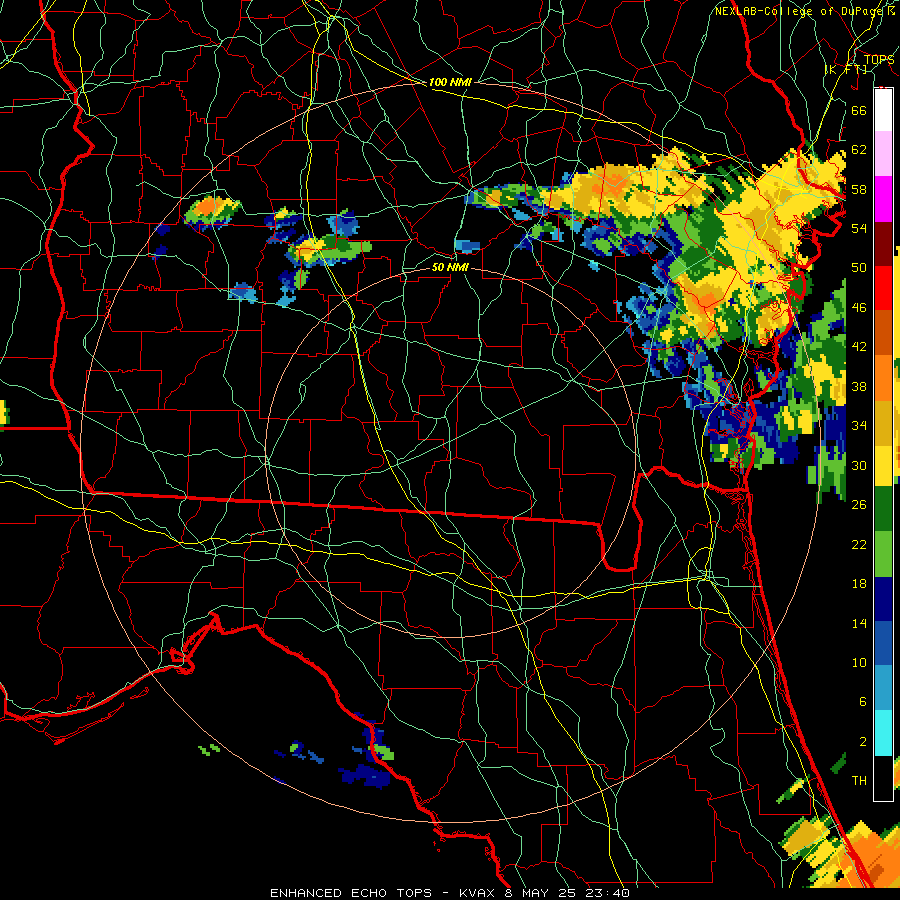The image size is (900, 900).
Task: Click the 34 legend value
Action: (x=859, y=425)
